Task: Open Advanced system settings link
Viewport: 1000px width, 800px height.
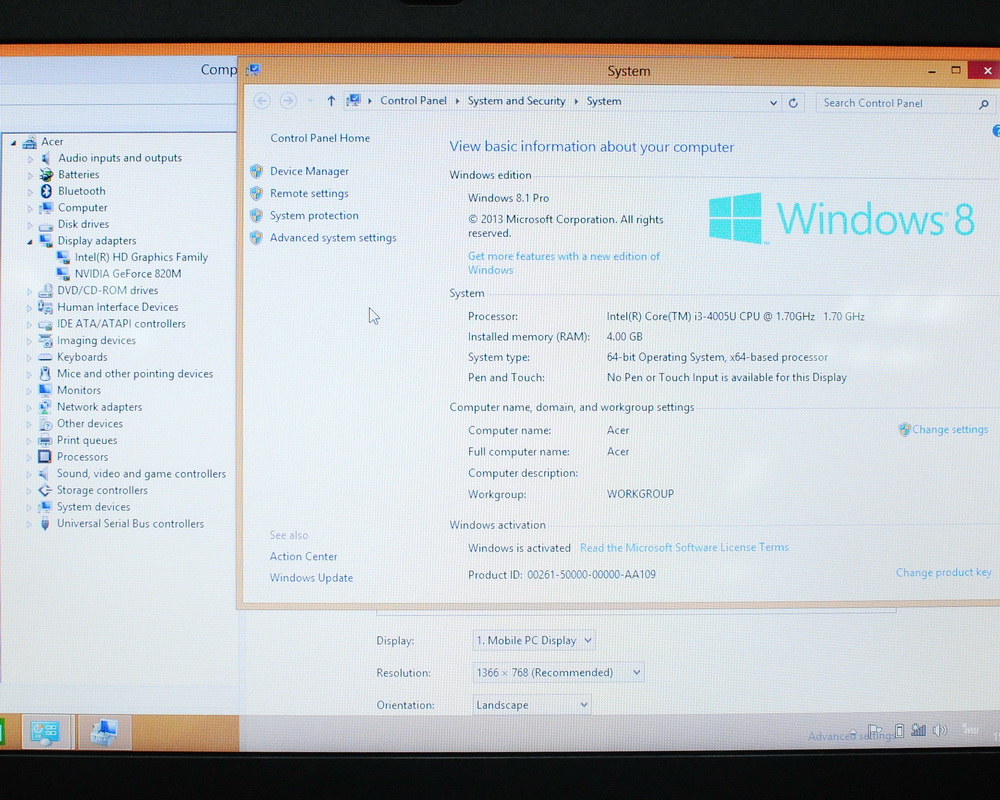Action: click(x=333, y=238)
